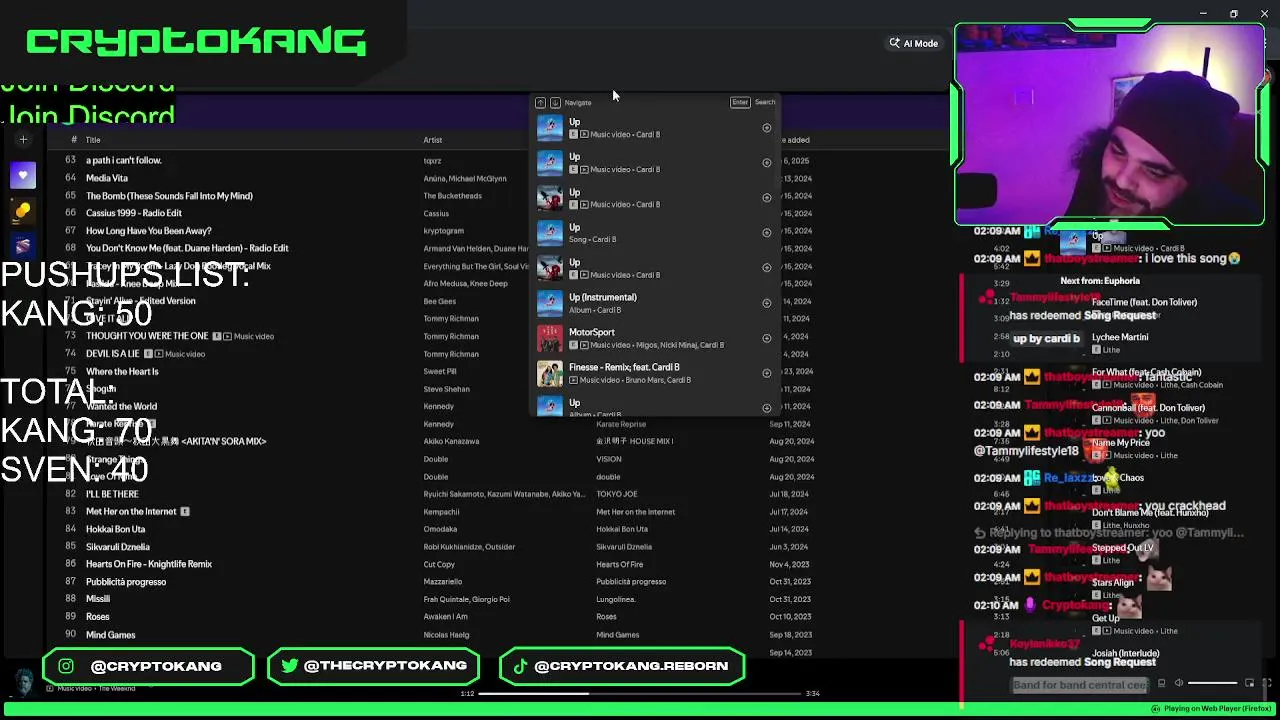Add "Up (Instrumental)" result with plus icon

767,303
